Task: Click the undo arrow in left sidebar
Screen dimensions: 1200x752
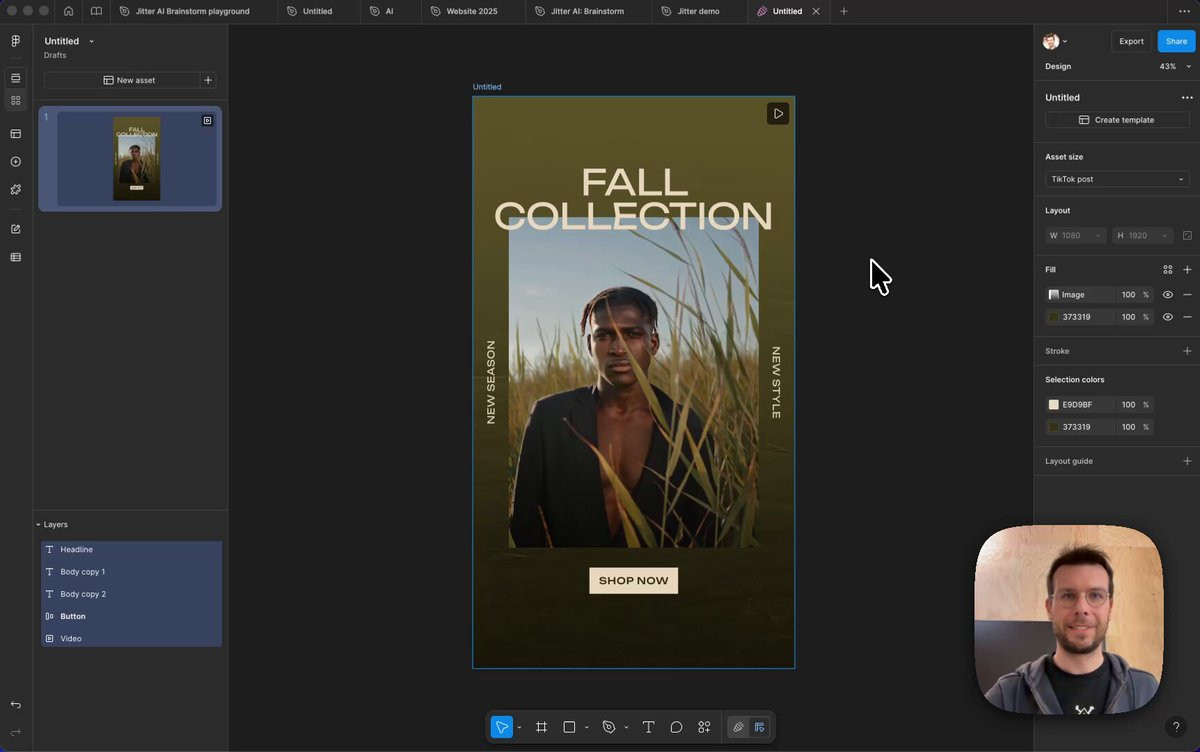Action: [x=15, y=705]
